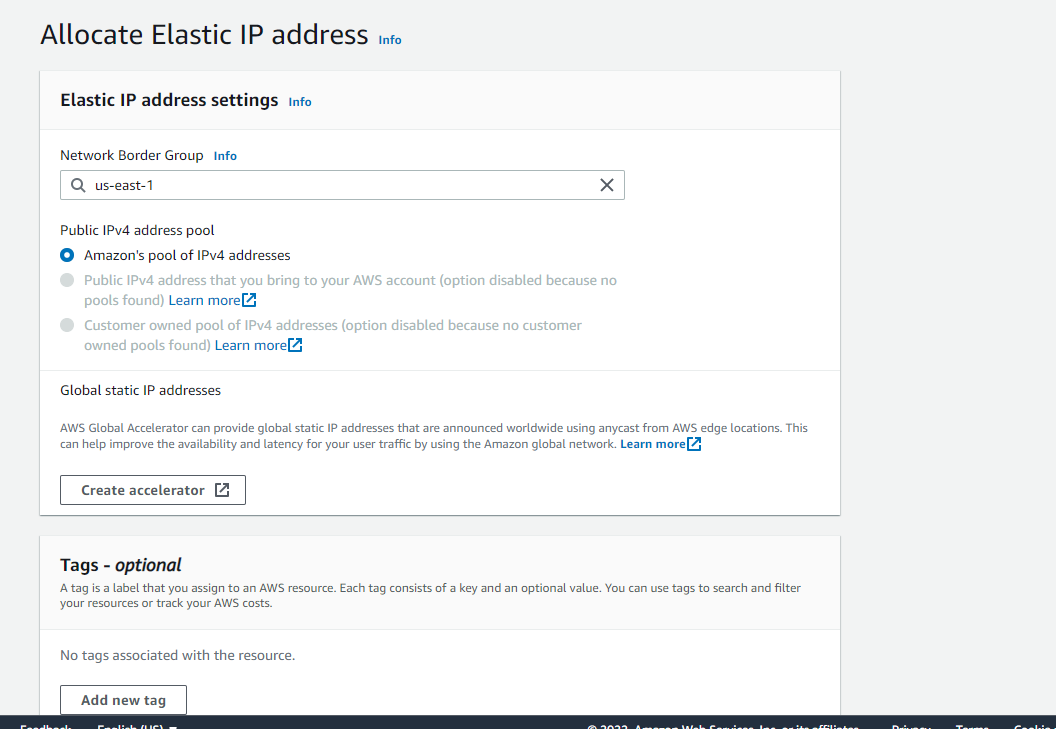Click external-link icon beside Global Accelerator Learn more
The width and height of the screenshot is (1056, 729).
(694, 444)
